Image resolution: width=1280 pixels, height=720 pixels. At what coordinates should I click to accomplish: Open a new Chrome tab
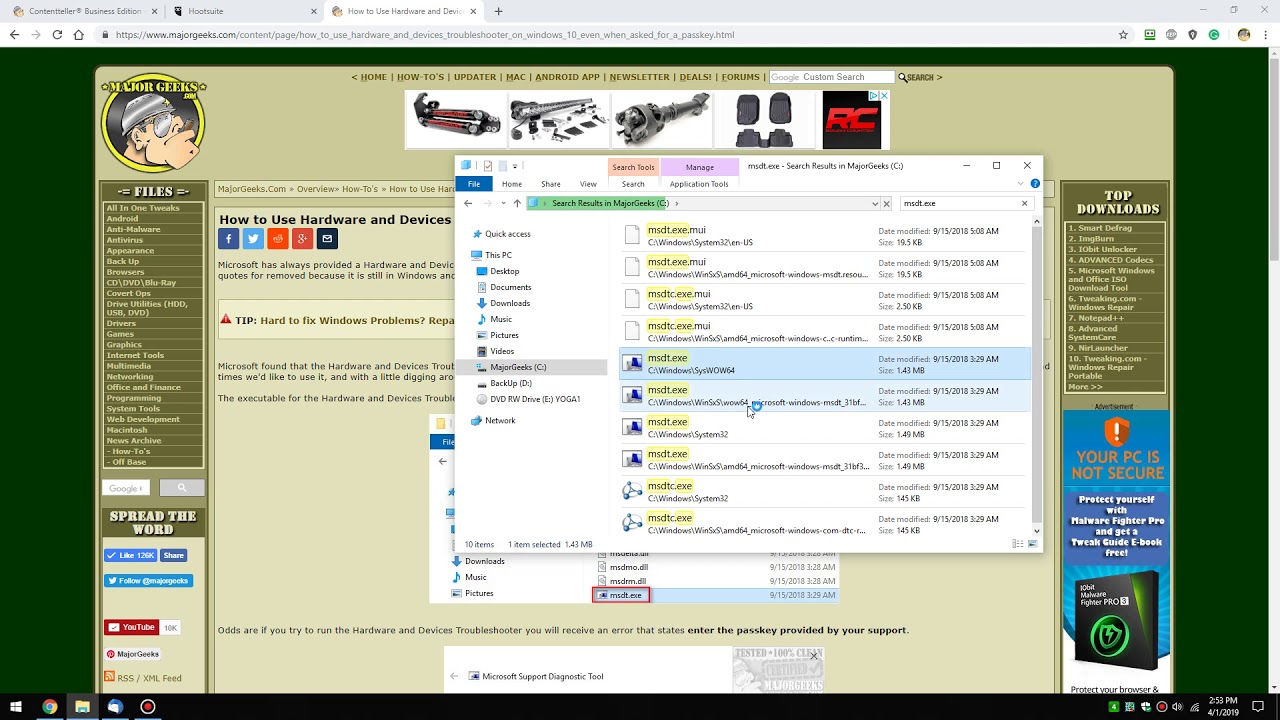[498, 11]
